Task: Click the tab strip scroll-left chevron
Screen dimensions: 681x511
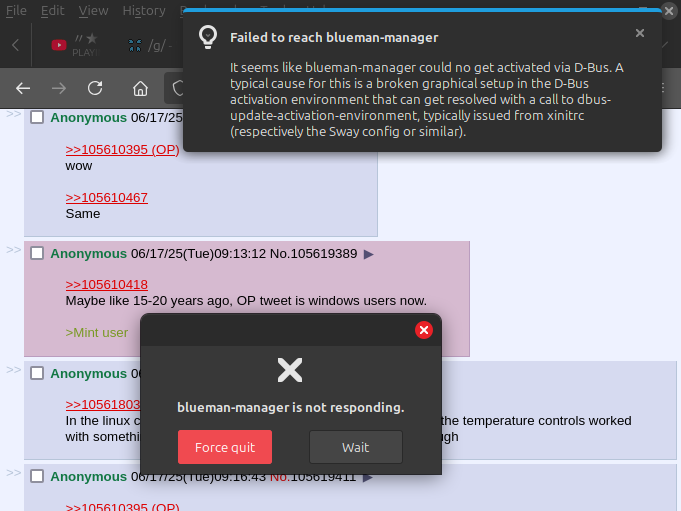Action: pyautogui.click(x=16, y=45)
